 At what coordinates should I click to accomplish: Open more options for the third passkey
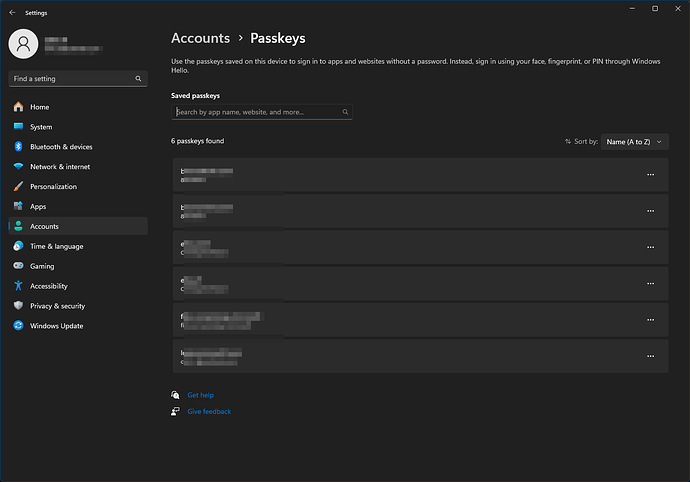pos(650,247)
